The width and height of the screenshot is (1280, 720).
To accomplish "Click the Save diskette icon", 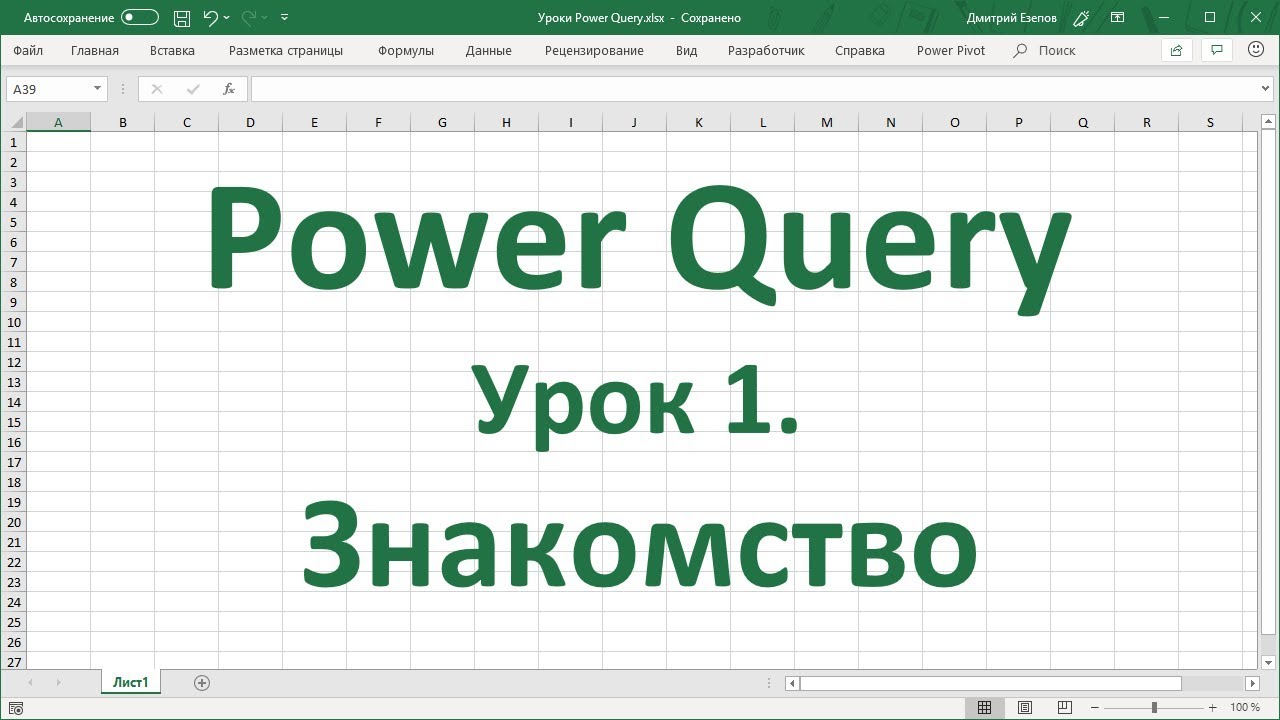I will [x=182, y=18].
